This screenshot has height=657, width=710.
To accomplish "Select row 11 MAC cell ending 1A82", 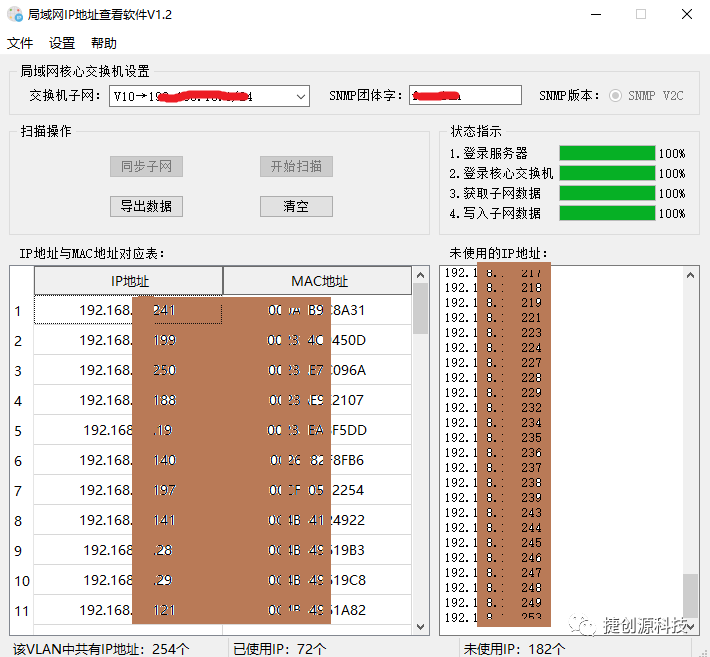I will 317,610.
